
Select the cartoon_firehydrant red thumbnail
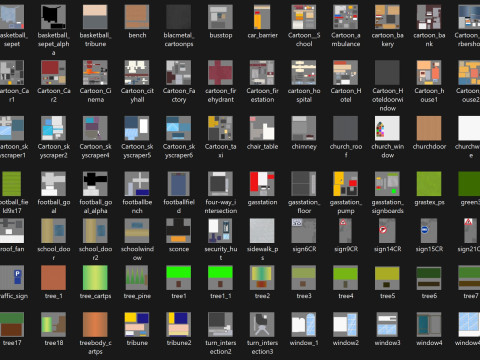pos(220,72)
